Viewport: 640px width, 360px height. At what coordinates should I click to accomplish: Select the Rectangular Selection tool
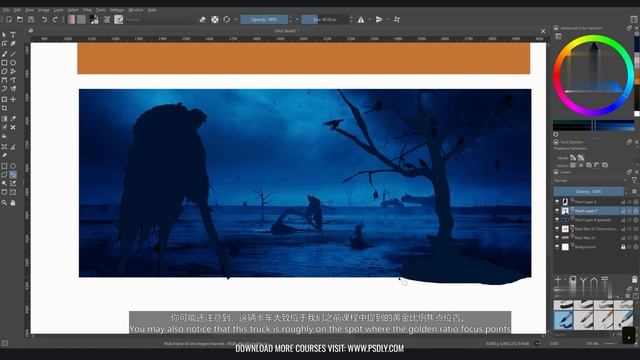(4, 166)
